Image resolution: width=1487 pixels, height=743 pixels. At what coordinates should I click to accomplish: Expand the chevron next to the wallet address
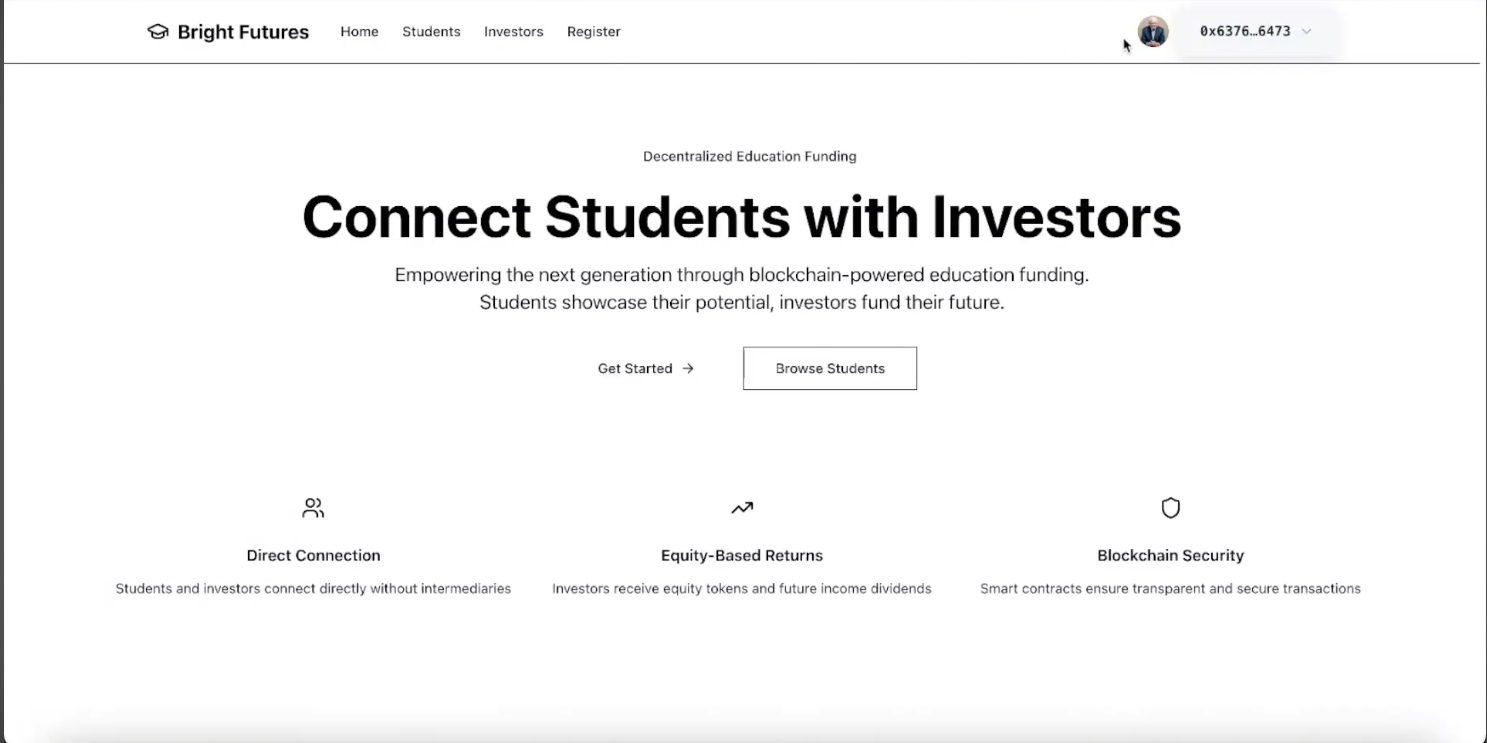(1306, 31)
